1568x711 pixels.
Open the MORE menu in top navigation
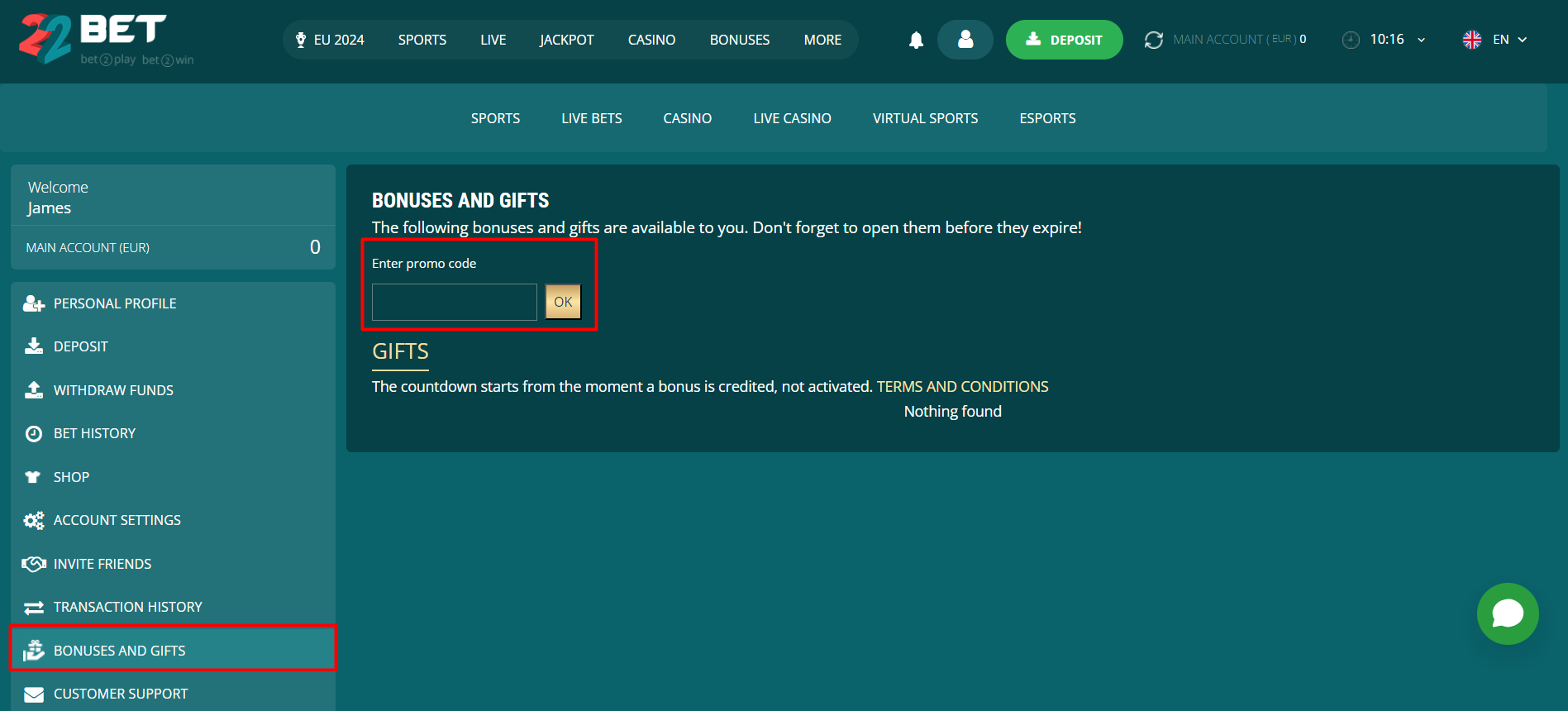pos(822,40)
